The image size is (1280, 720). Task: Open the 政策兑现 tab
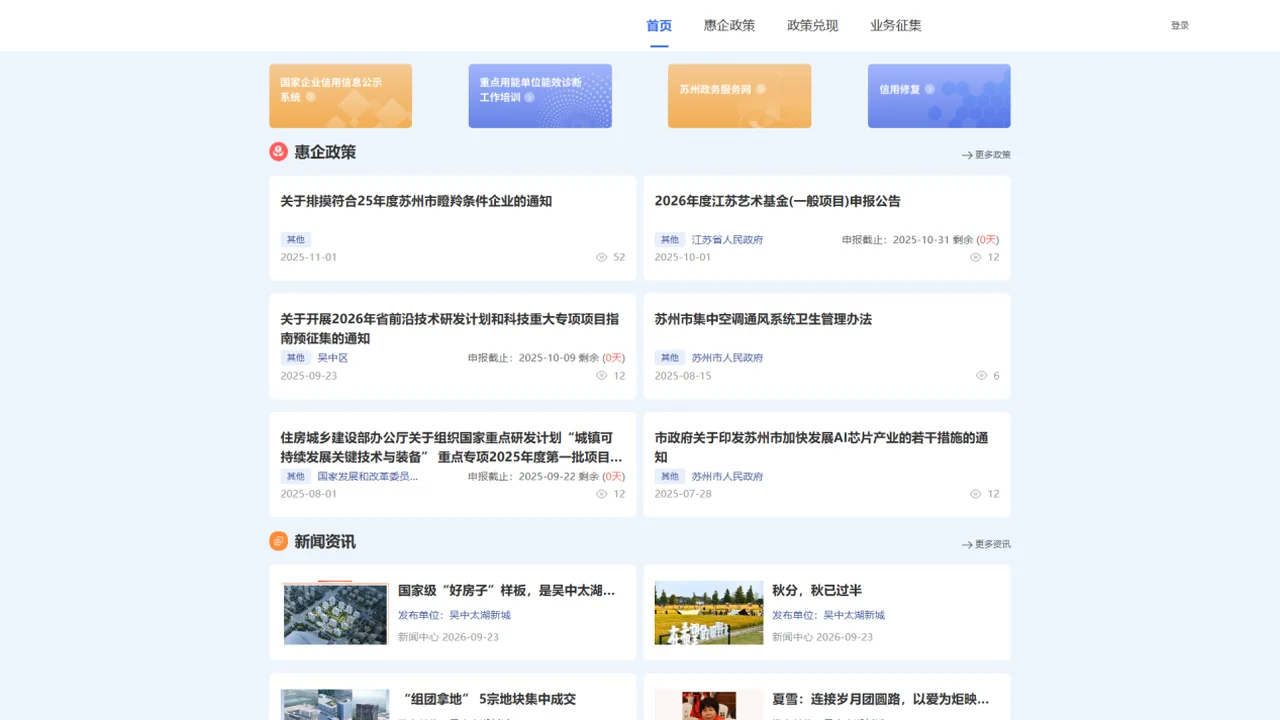point(812,26)
